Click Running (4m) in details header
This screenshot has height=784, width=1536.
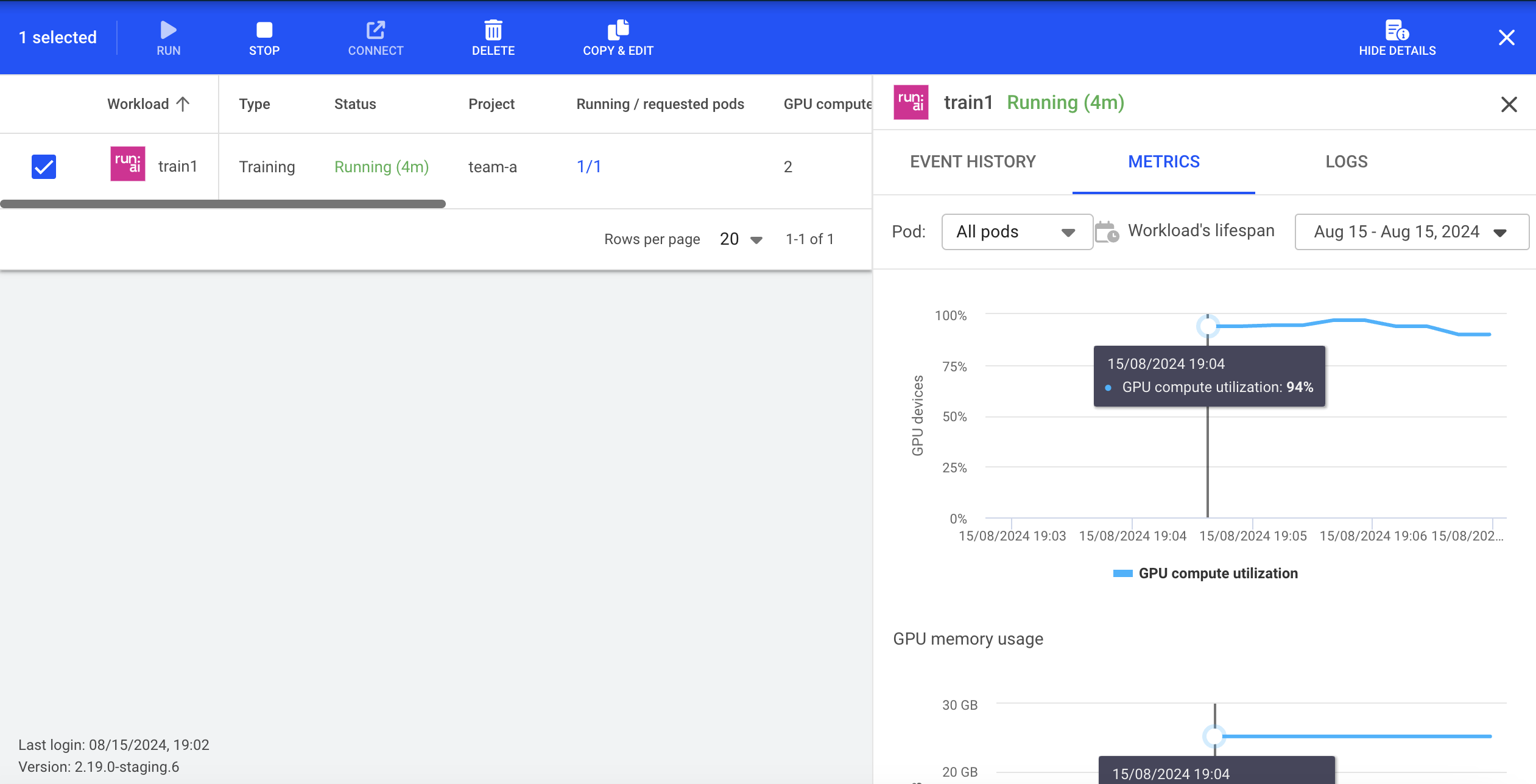pyautogui.click(x=1065, y=102)
